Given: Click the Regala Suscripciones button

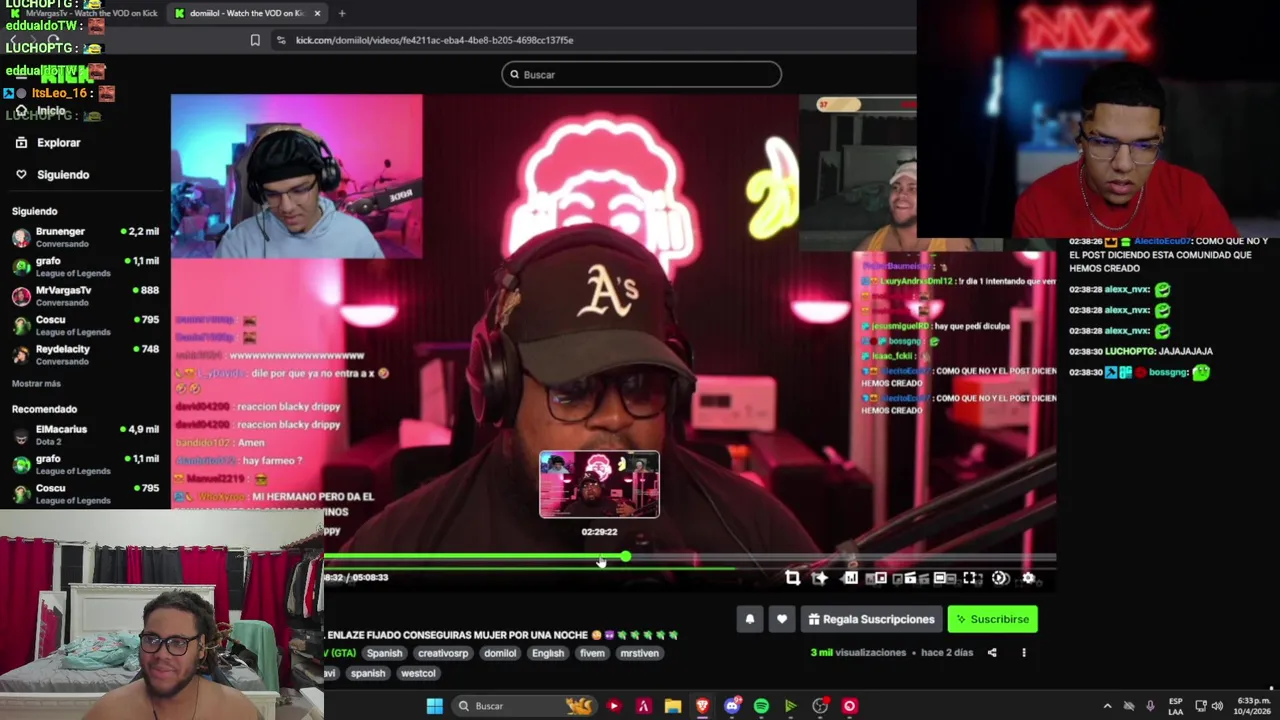Looking at the screenshot, I should point(871,619).
